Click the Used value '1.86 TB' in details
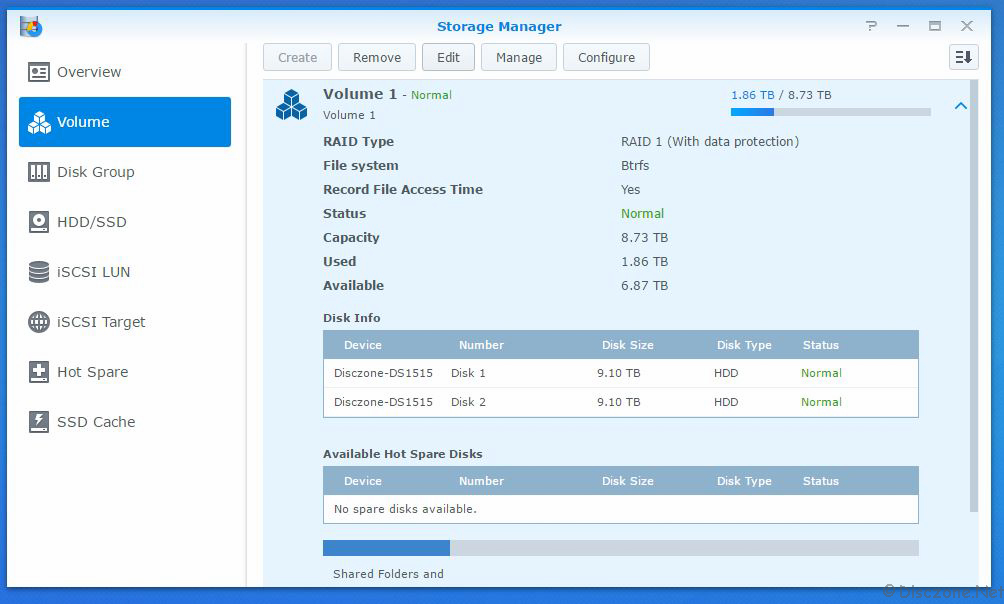The image size is (1004, 604). [644, 262]
